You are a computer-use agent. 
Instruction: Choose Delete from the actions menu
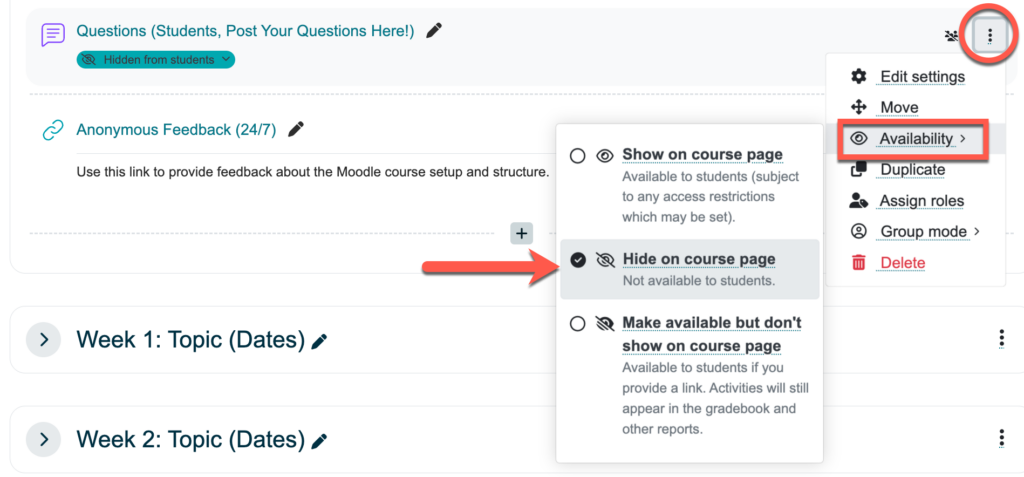(902, 263)
